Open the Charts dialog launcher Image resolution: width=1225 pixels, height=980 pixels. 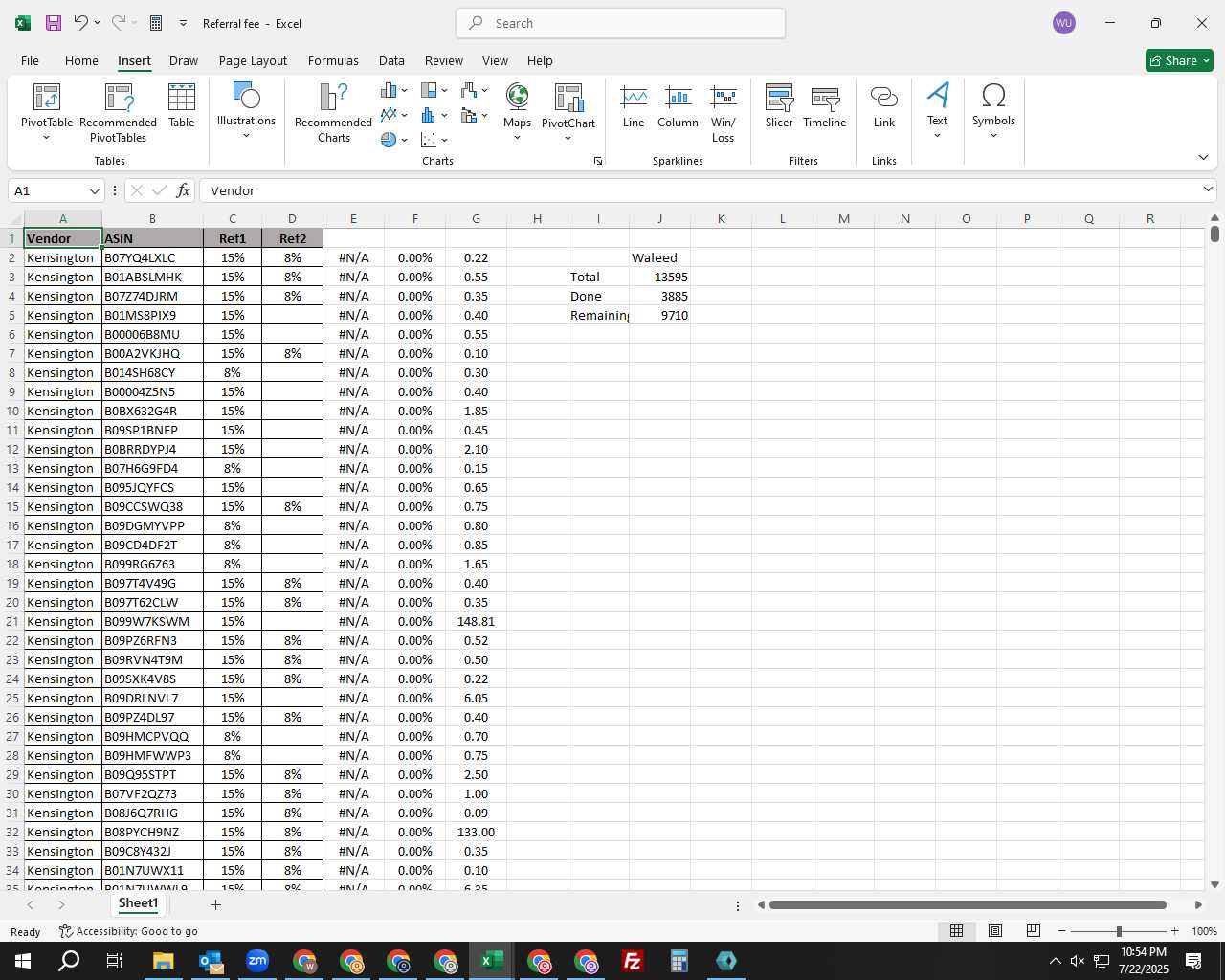point(598,161)
